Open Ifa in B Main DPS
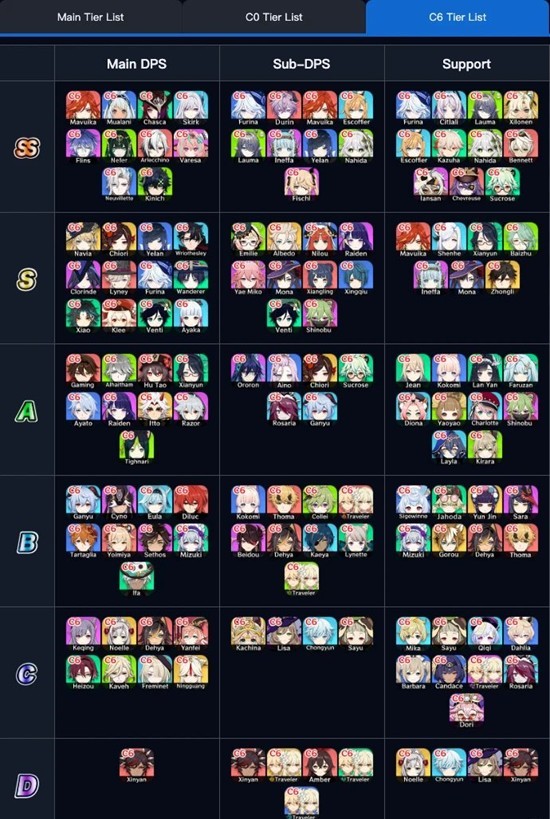Image resolution: width=550 pixels, height=819 pixels. (136, 579)
